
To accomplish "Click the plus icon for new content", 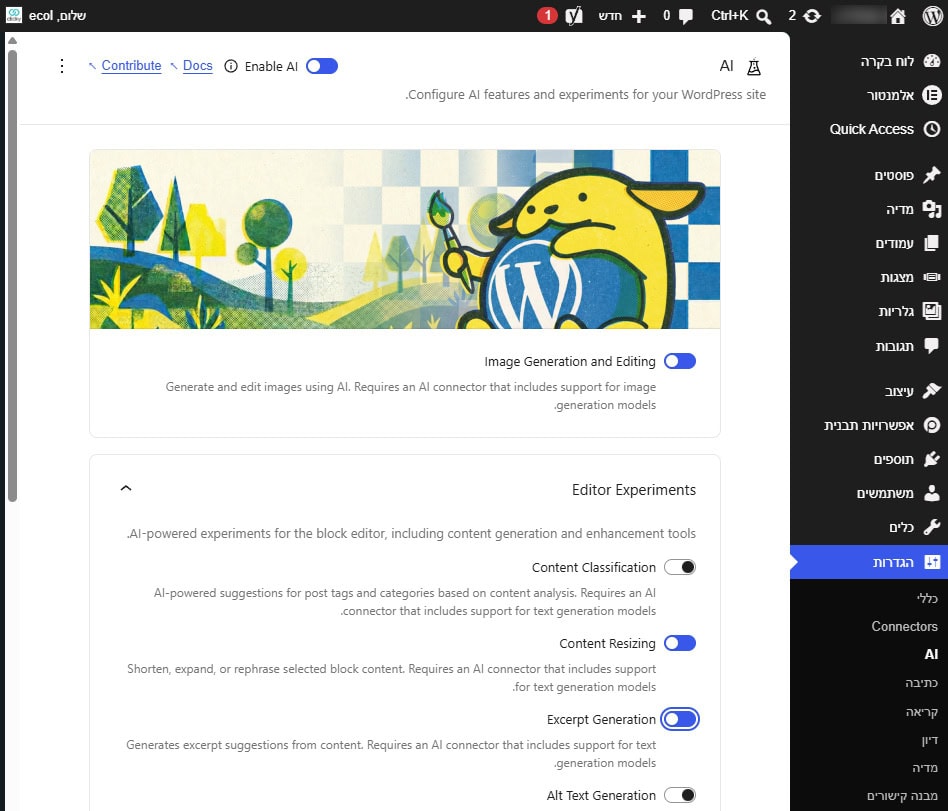I will pyautogui.click(x=638, y=16).
